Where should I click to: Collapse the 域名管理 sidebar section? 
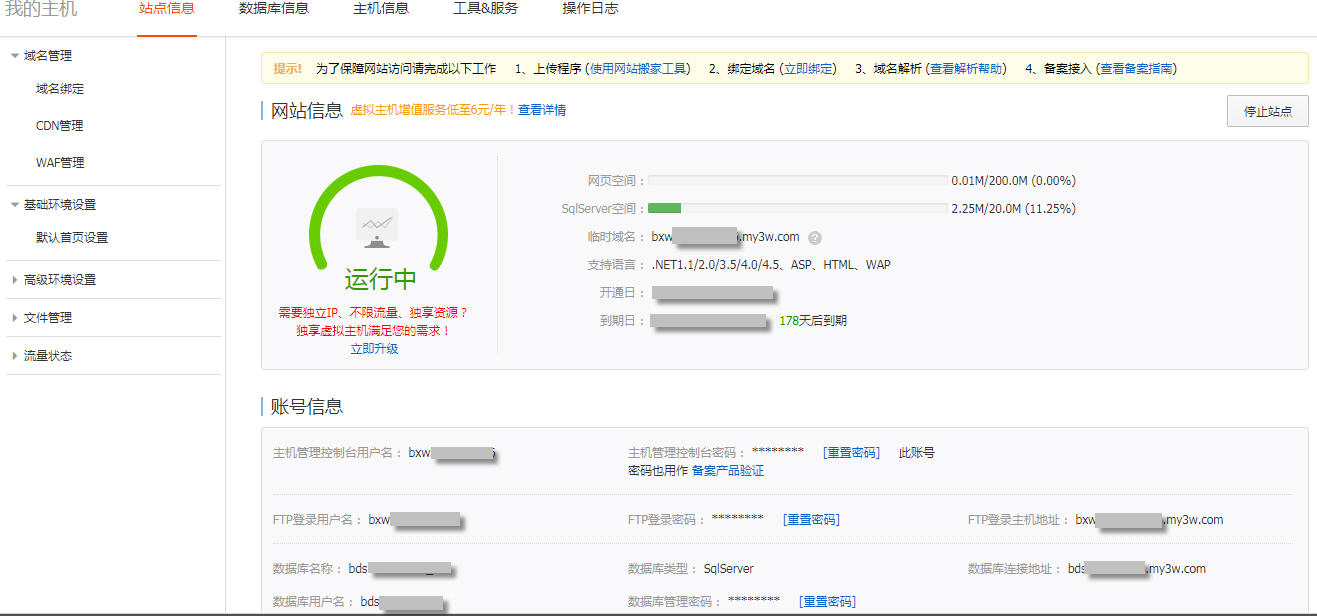point(47,56)
